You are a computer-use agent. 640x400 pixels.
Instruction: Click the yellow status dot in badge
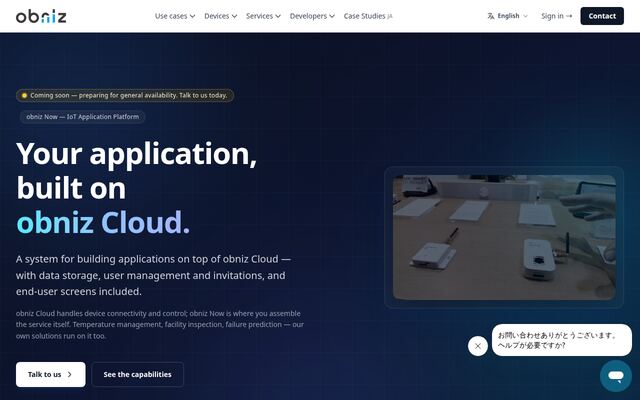[x=24, y=96]
